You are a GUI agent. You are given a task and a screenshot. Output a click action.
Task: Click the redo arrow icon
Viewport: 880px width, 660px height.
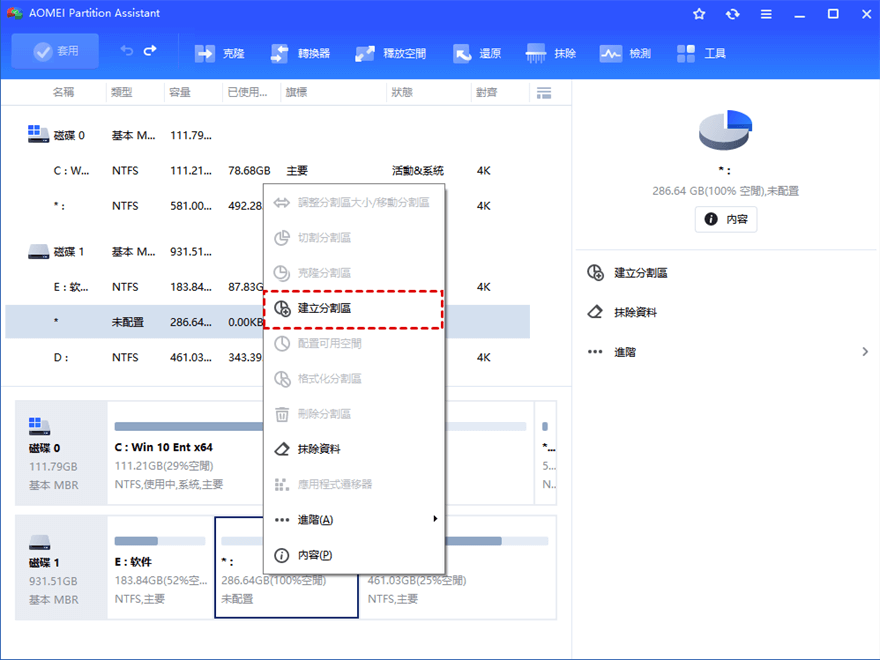(x=150, y=51)
